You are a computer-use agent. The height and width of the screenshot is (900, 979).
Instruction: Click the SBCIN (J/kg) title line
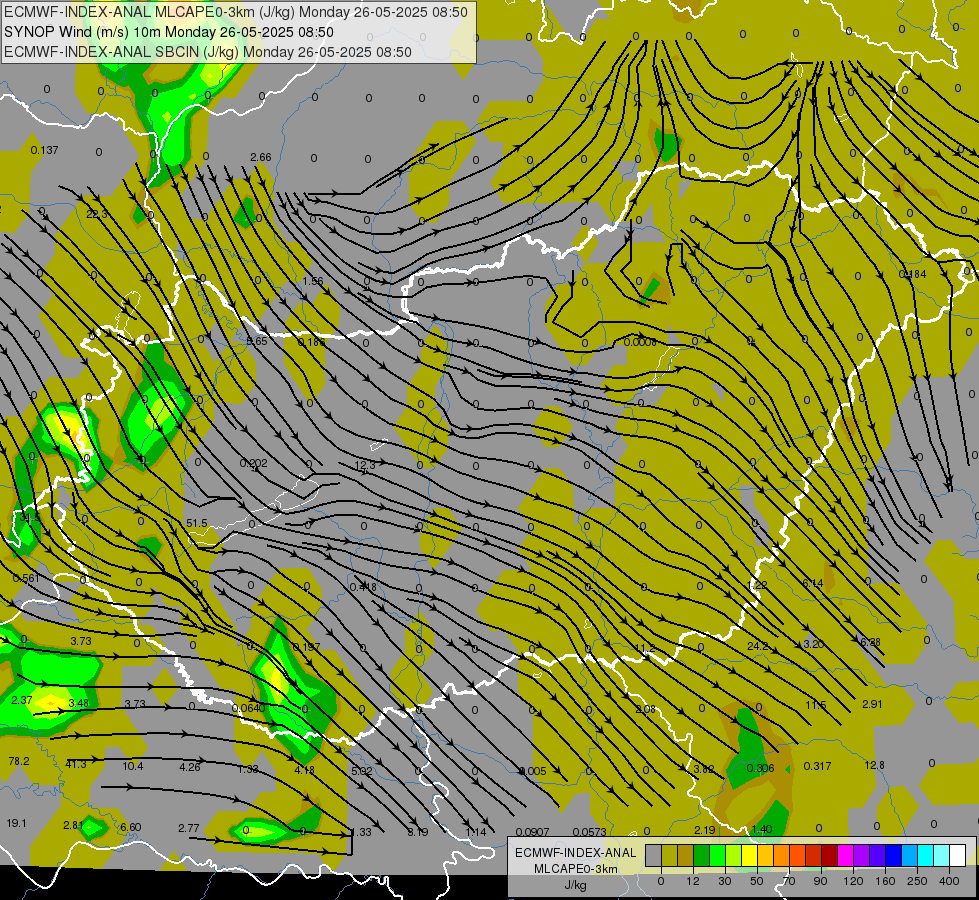pyautogui.click(x=208, y=52)
